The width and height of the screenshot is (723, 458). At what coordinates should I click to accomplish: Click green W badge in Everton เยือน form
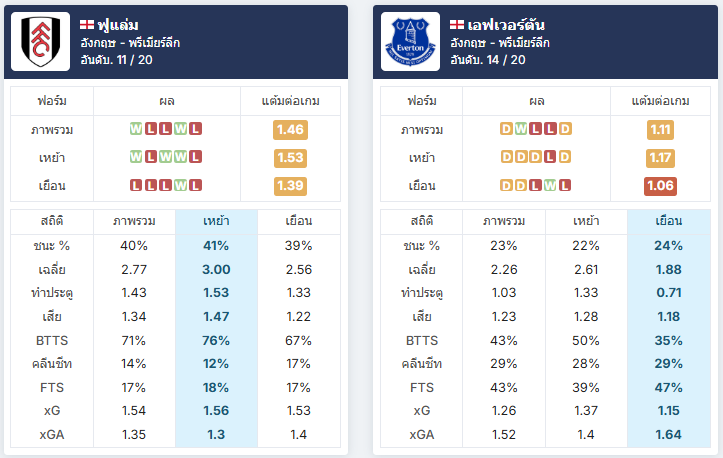(x=550, y=185)
